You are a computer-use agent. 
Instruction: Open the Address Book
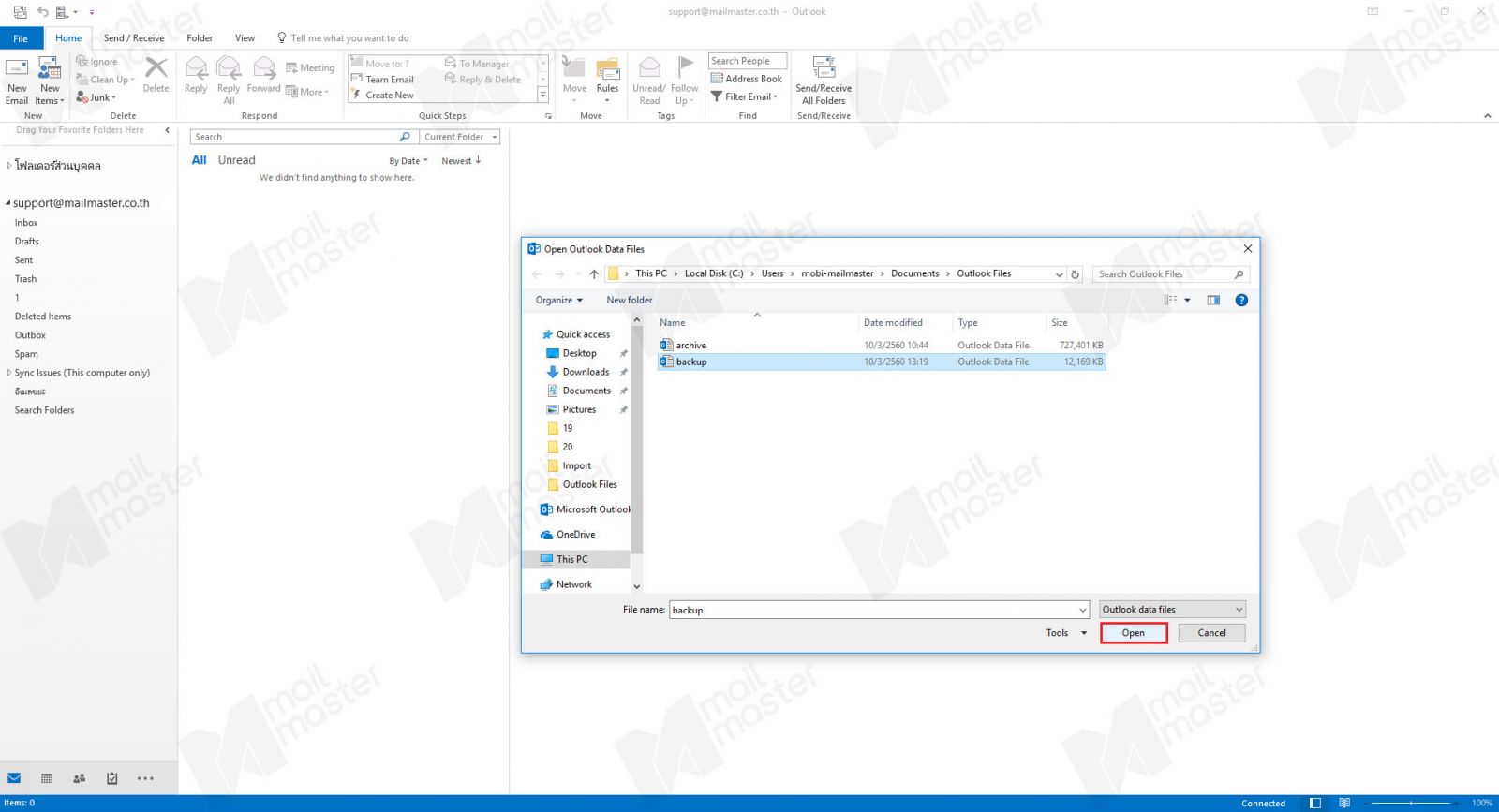(747, 79)
